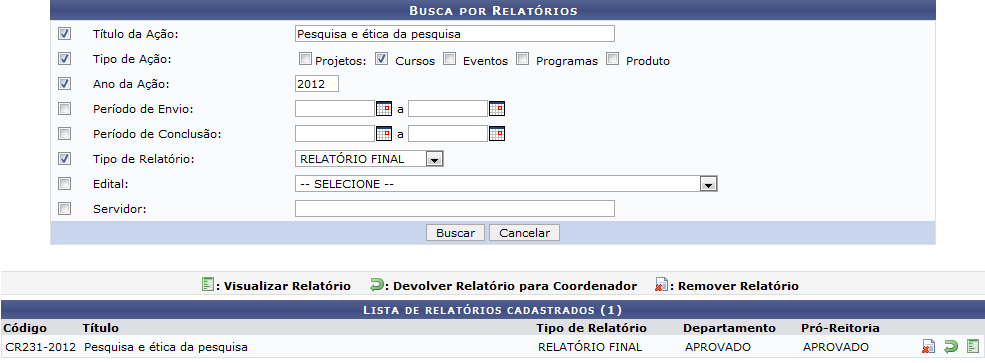Focus the Servidor text field
The width and height of the screenshot is (985, 363).
click(x=455, y=209)
